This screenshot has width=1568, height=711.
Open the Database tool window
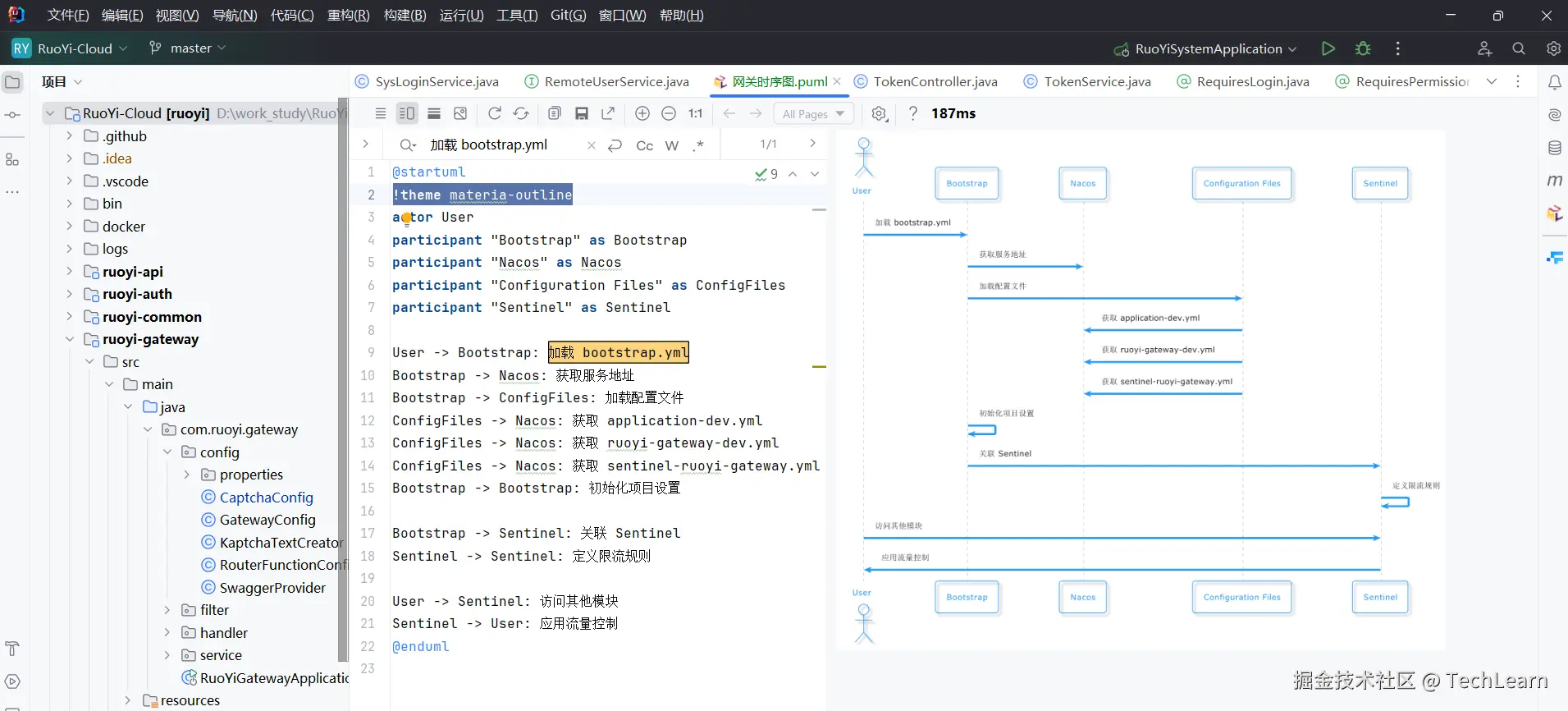1554,148
